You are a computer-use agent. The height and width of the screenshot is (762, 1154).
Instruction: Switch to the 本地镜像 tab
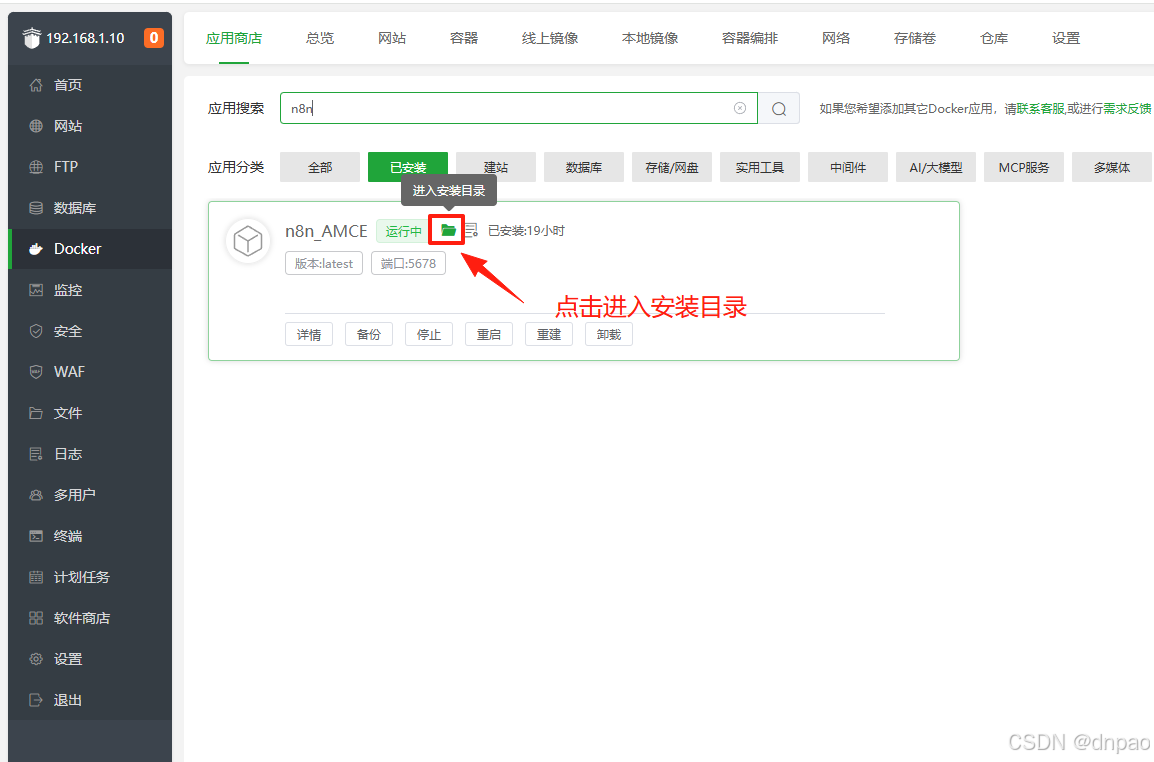click(x=650, y=38)
